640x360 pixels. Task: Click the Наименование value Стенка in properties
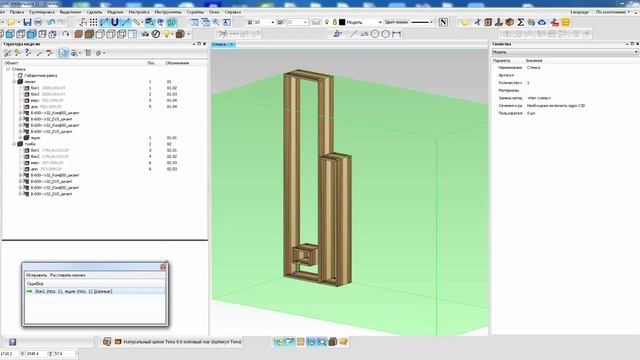[x=533, y=68]
